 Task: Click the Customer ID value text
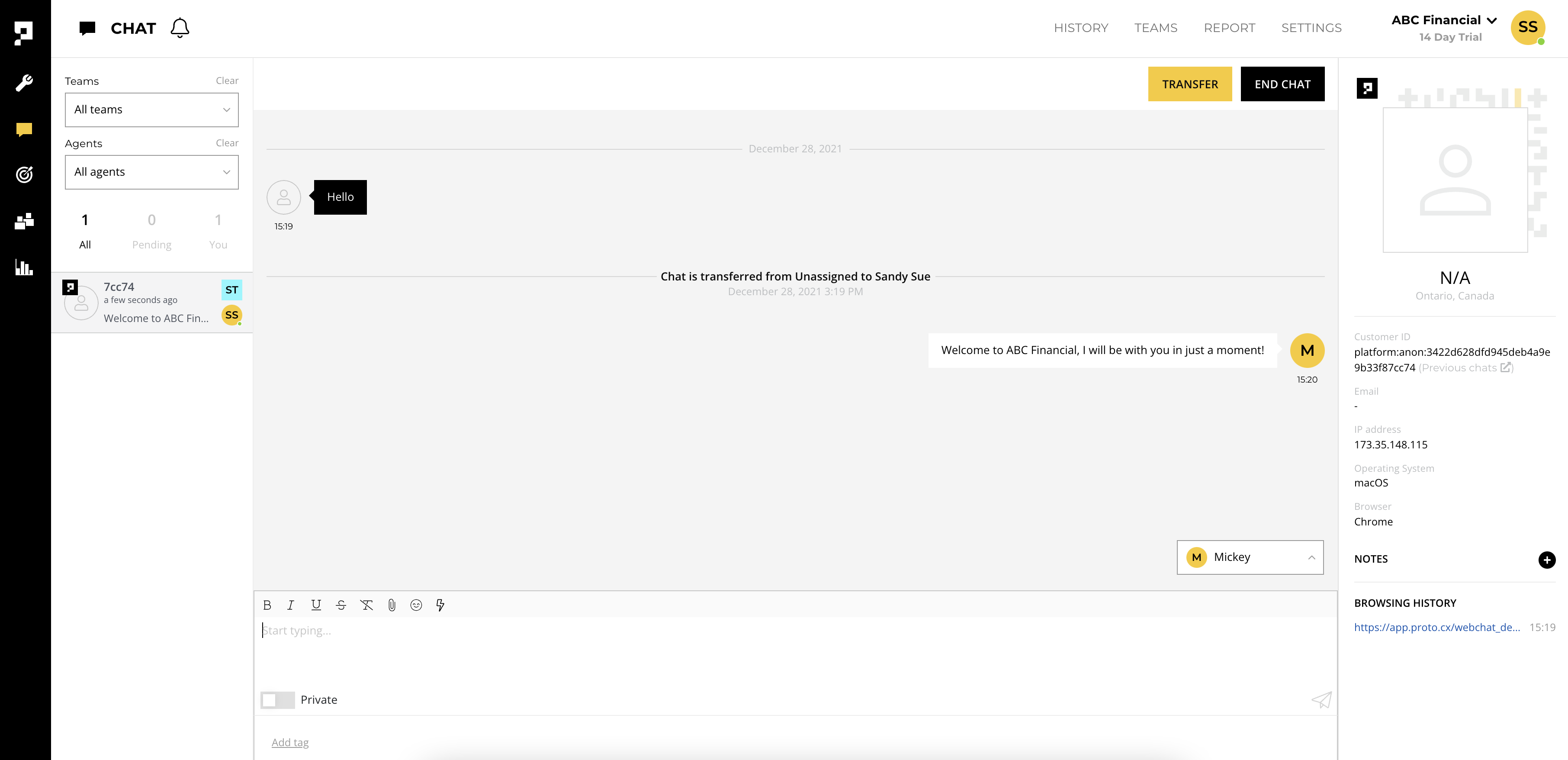tap(1452, 360)
